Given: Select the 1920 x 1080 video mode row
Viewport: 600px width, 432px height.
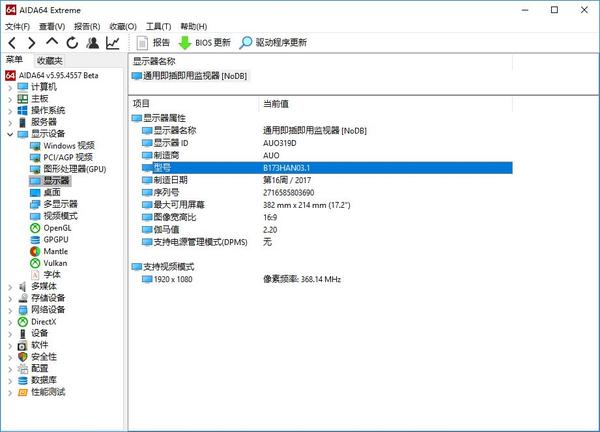Looking at the screenshot, I should pyautogui.click(x=327, y=279).
